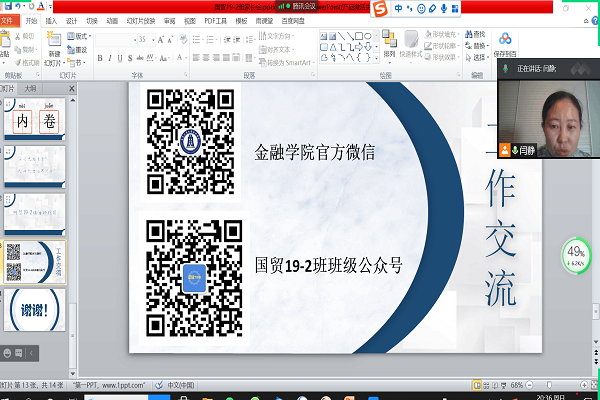Select the Triangle shape in gallery

(x=333, y=47)
